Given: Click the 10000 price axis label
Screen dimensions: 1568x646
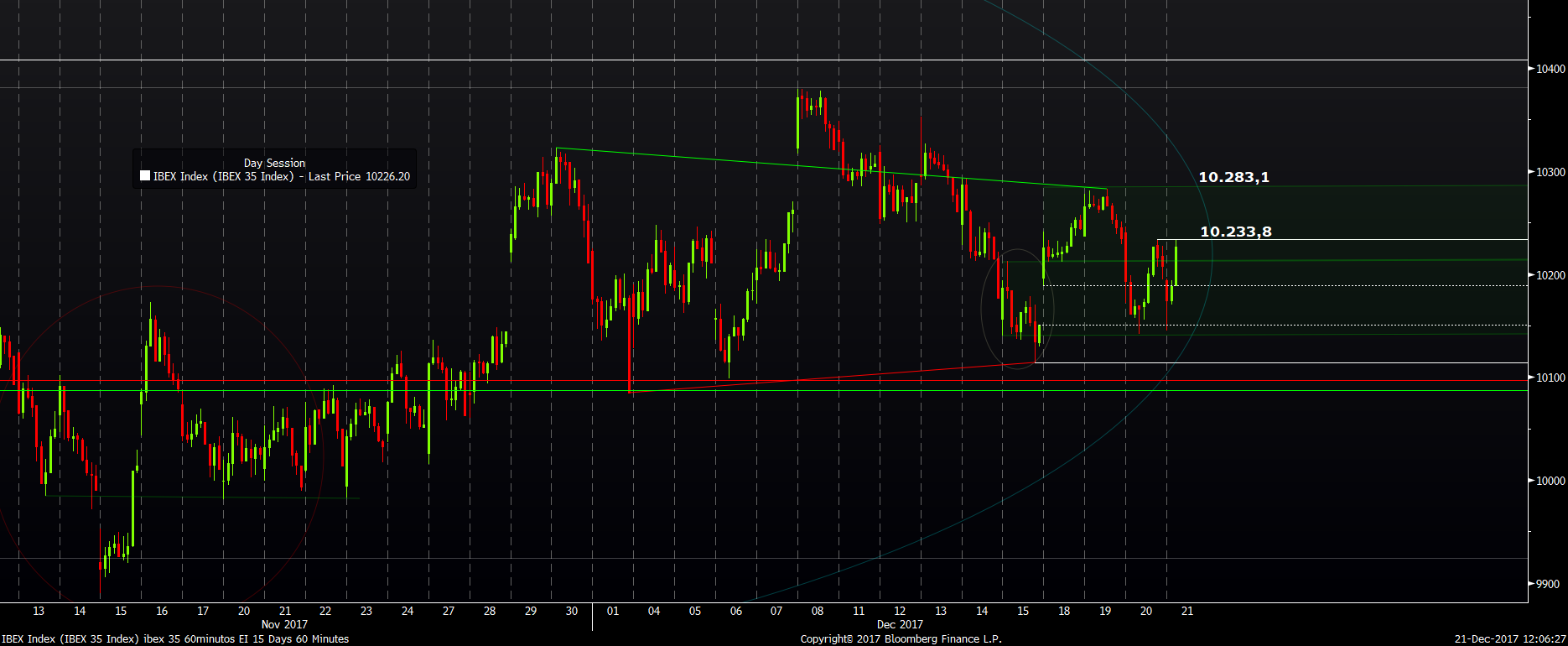Looking at the screenshot, I should click(1550, 481).
